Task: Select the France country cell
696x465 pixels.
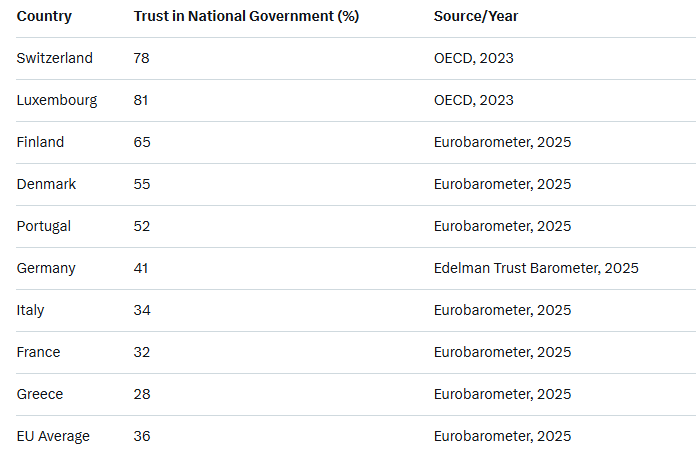Action: pos(38,352)
